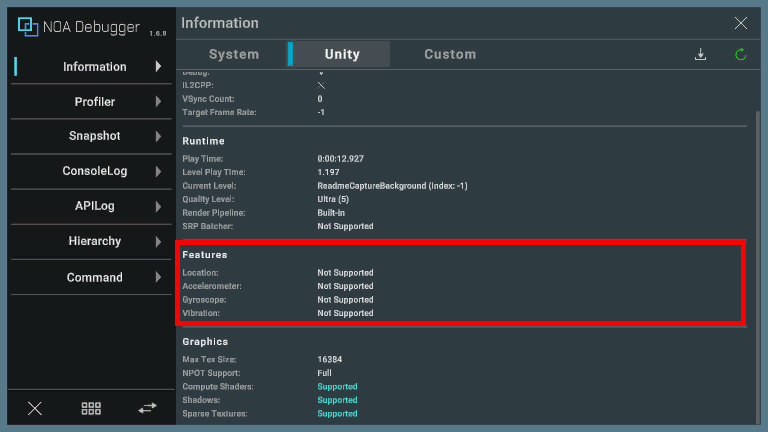The width and height of the screenshot is (768, 432).
Task: Click the ReadmeCaptureBackground level value
Action: point(392,186)
